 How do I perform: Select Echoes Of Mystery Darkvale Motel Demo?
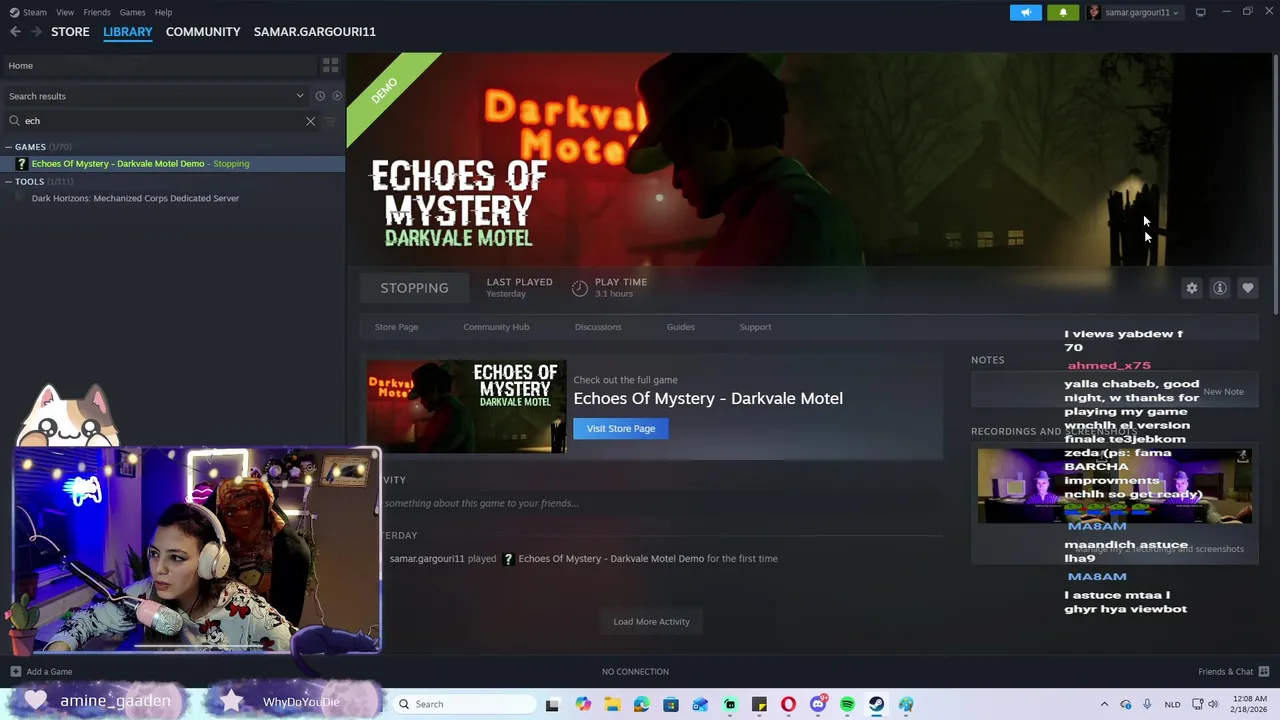pyautogui.click(x=172, y=164)
